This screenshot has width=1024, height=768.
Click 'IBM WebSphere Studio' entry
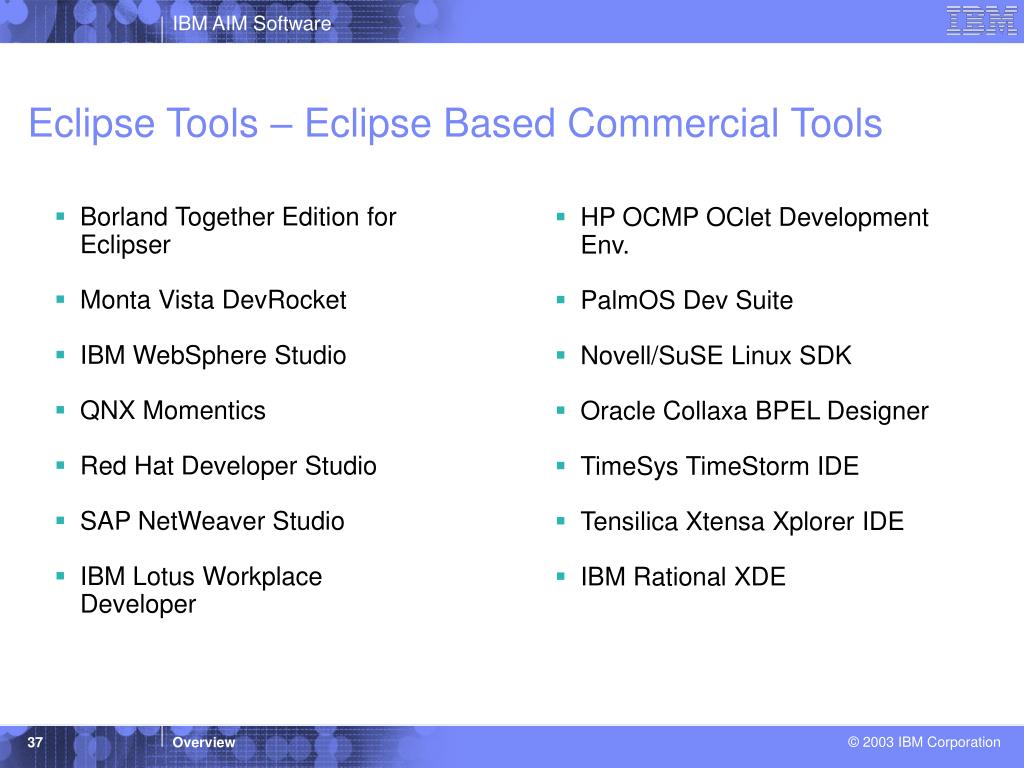[x=213, y=355]
